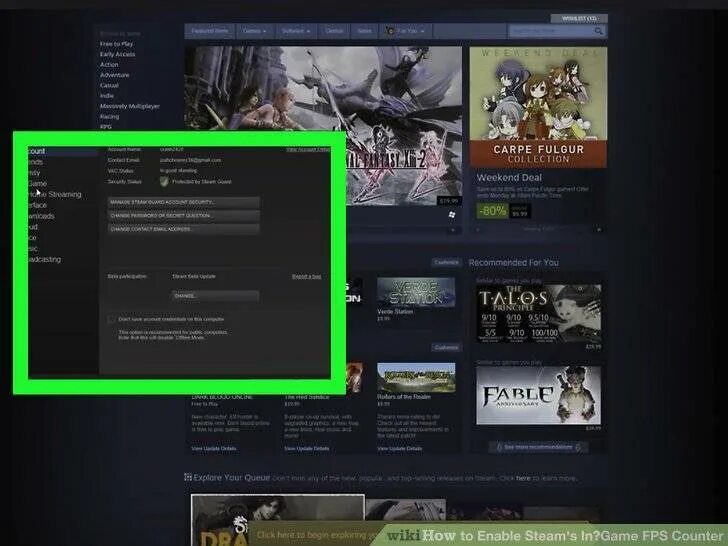Viewport: 728px width, 546px height.
Task: Open the Featured Items tab
Action: tap(210, 31)
